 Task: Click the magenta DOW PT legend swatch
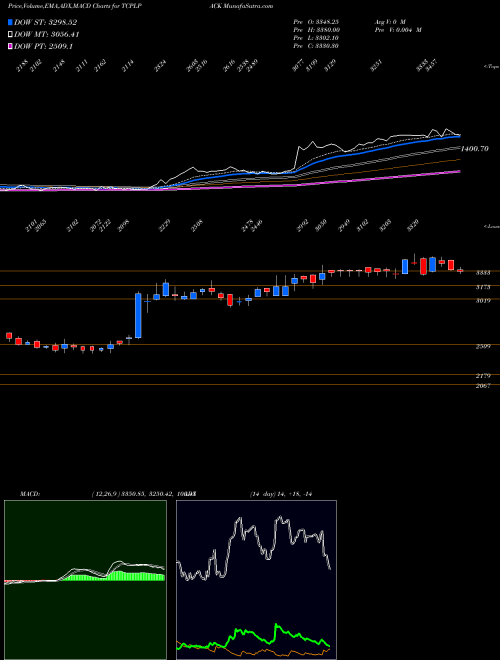[10, 46]
